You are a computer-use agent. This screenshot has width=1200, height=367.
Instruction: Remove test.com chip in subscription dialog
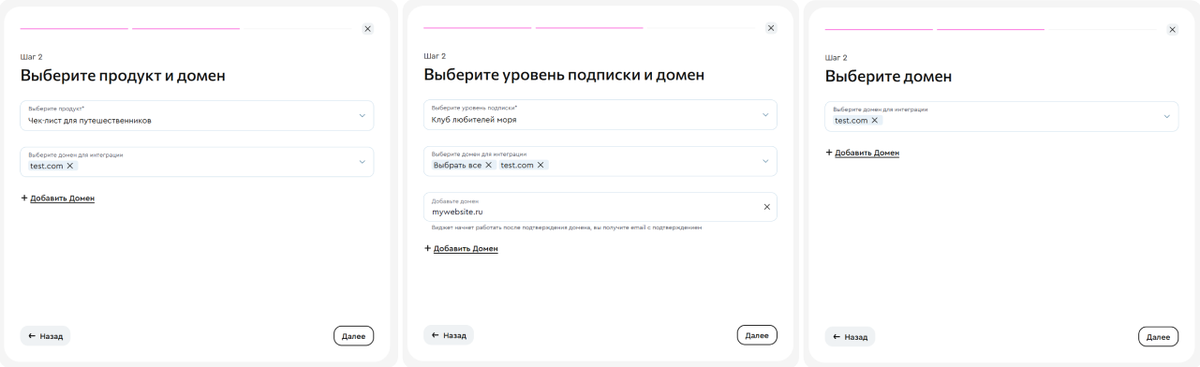(x=541, y=165)
